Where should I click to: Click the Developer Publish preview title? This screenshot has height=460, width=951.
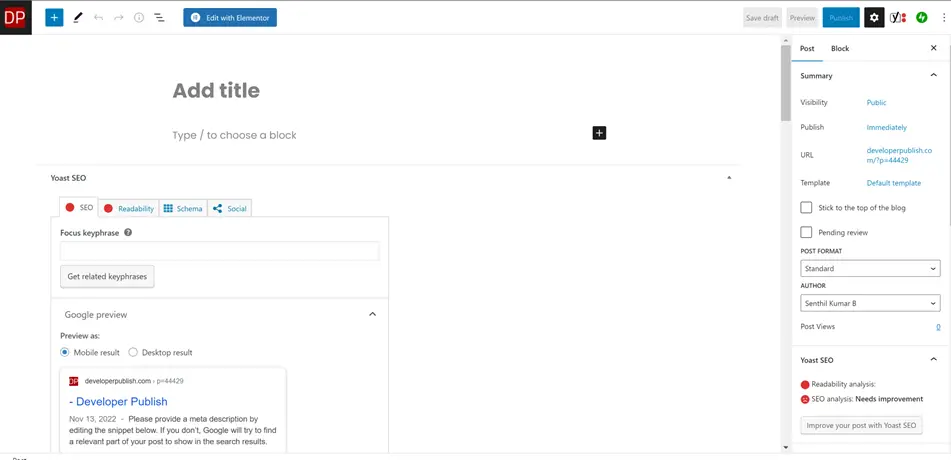click(118, 401)
